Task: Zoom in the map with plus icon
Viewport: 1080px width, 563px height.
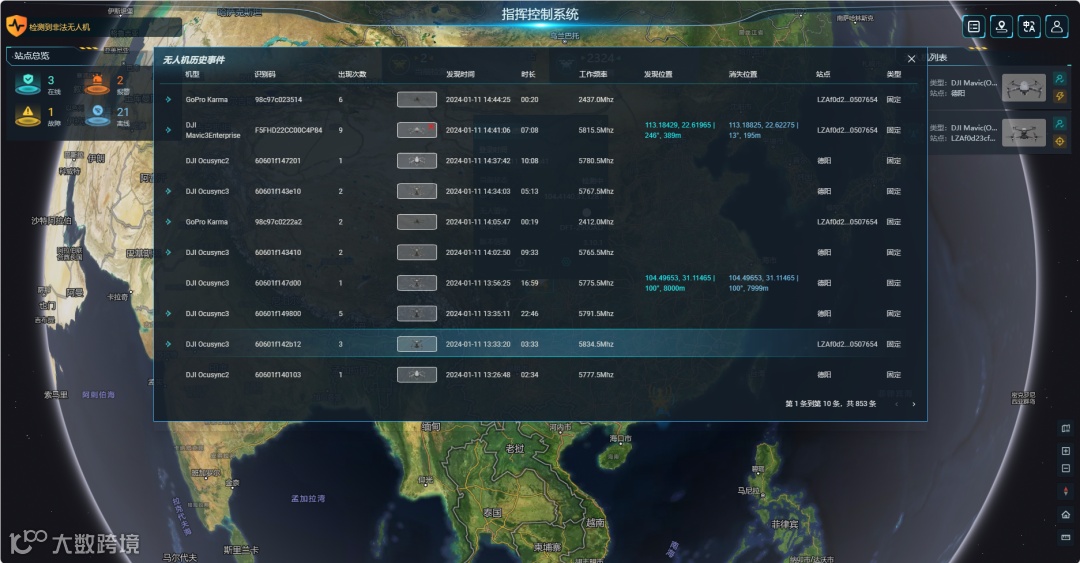Action: pos(1066,451)
